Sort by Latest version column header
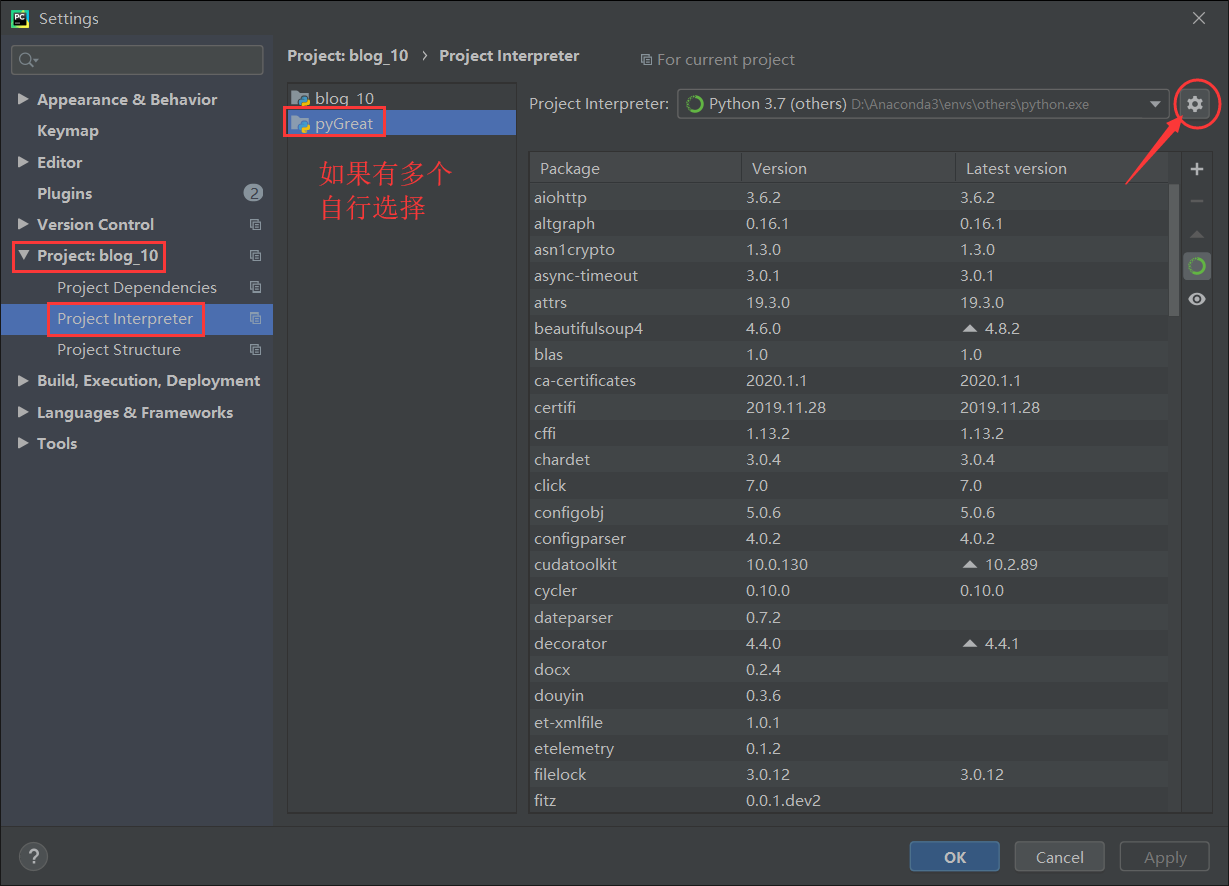The height and width of the screenshot is (886, 1229). 1061,168
